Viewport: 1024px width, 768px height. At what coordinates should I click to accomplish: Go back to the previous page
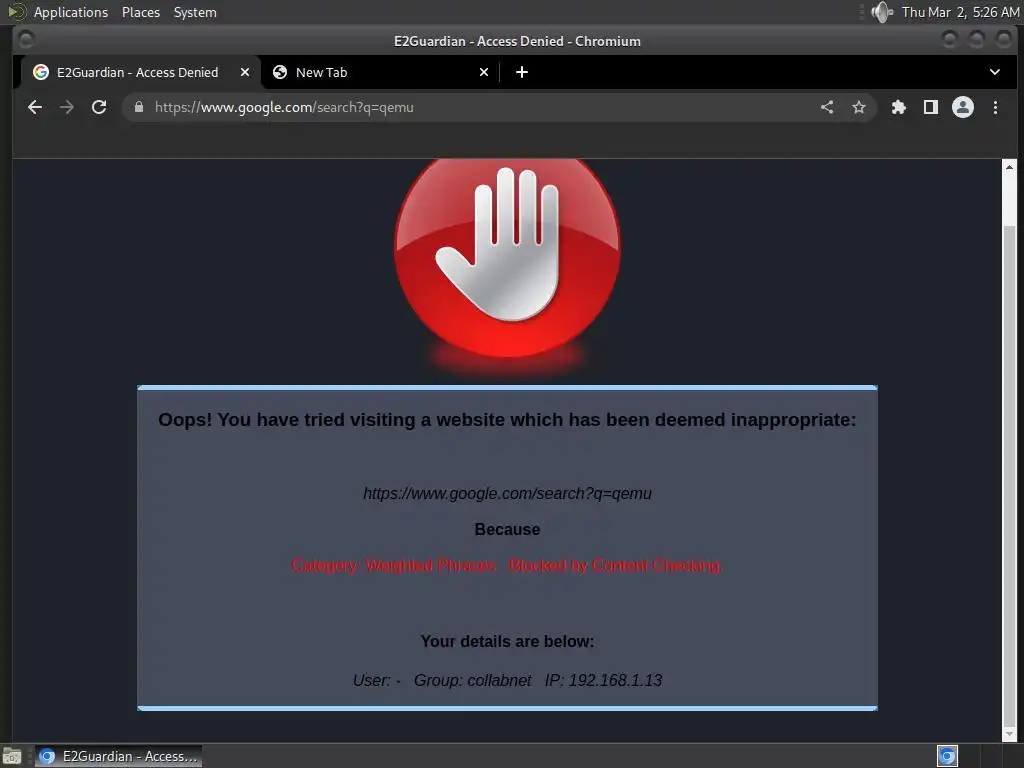coord(35,107)
